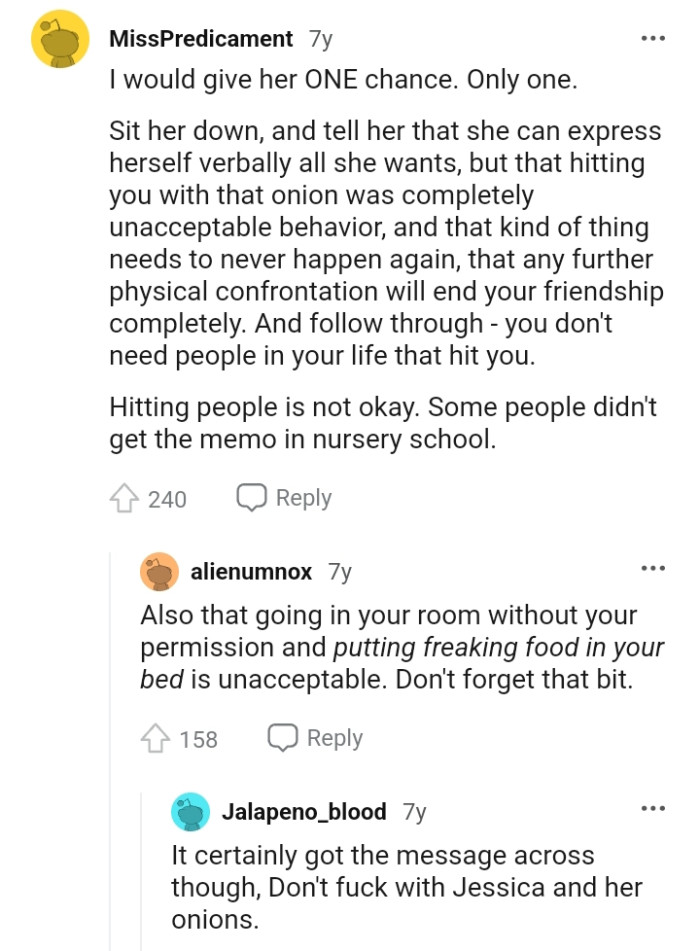This screenshot has width=700, height=951.
Task: Open the overflow menu on MissPredicament's comment
Action: [x=652, y=37]
